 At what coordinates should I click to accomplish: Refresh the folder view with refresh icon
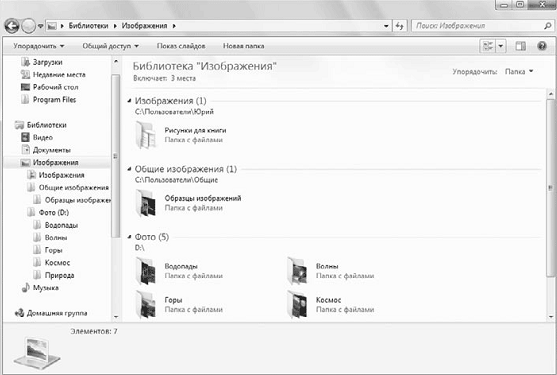pyautogui.click(x=400, y=26)
